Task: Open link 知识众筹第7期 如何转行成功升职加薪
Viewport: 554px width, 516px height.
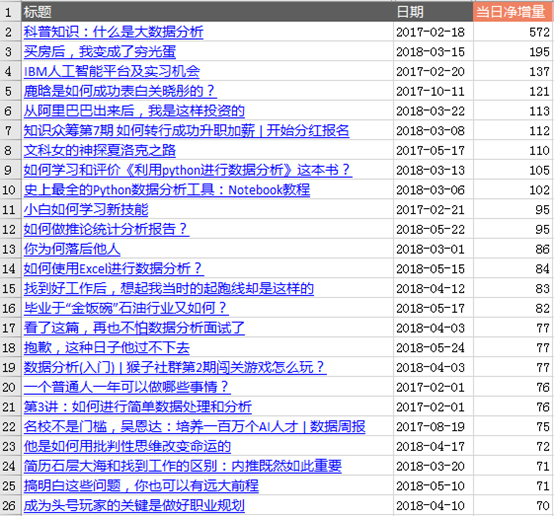Action: pyautogui.click(x=139, y=131)
